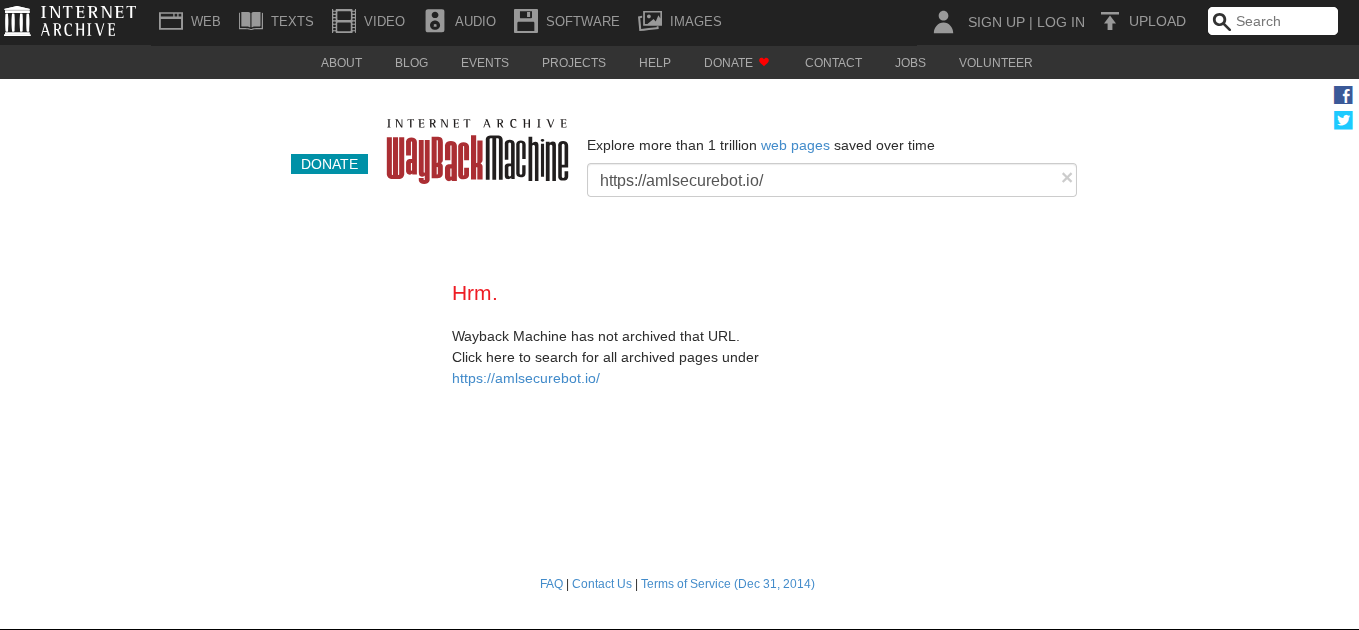Clear the Wayback URL field
1359x630 pixels.
point(1067,178)
